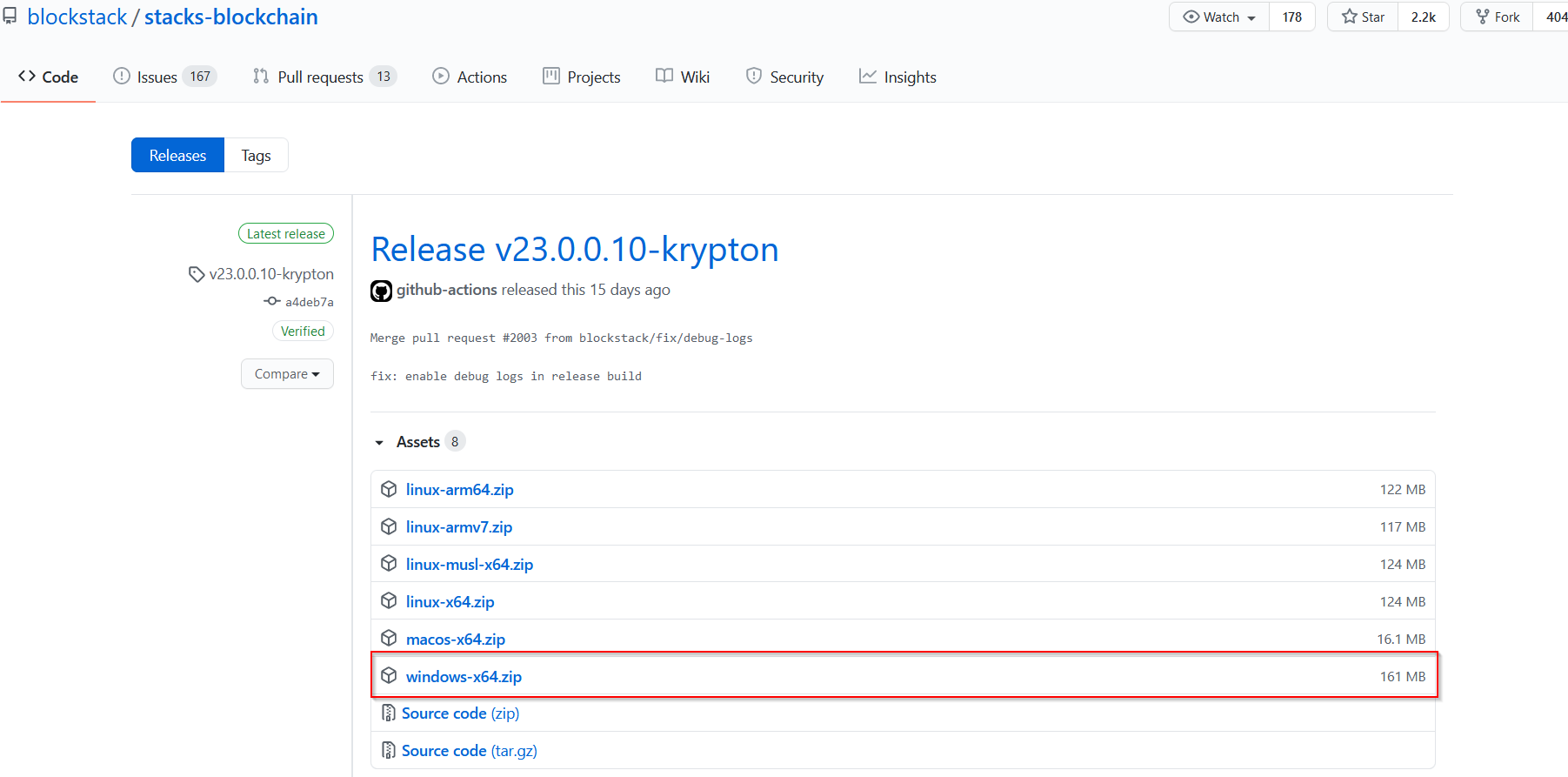The image size is (1568, 777).
Task: Click the github-actions avatar icon
Action: [x=381, y=291]
